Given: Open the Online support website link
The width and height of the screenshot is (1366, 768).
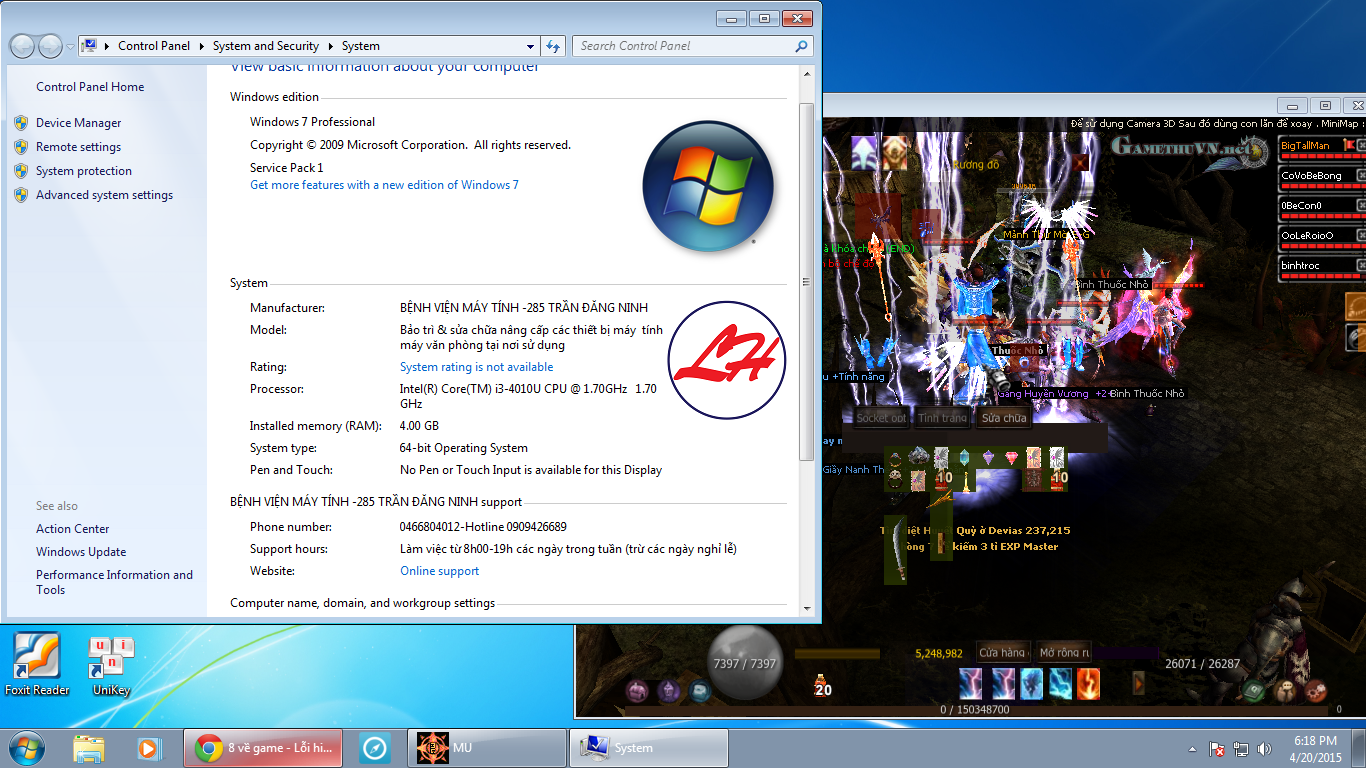Looking at the screenshot, I should coord(439,571).
